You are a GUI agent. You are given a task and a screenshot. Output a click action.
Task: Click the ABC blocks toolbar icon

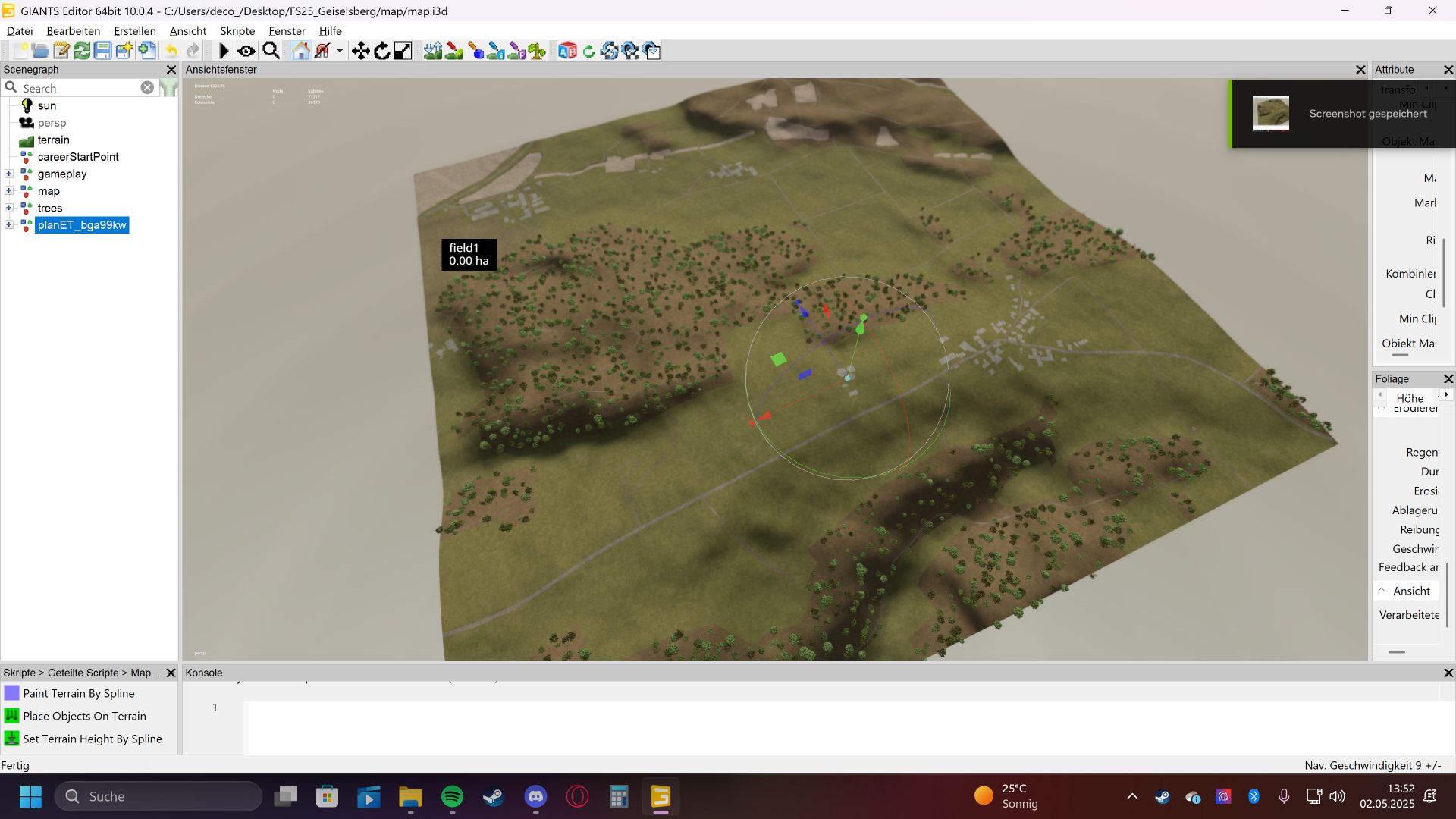pos(567,51)
